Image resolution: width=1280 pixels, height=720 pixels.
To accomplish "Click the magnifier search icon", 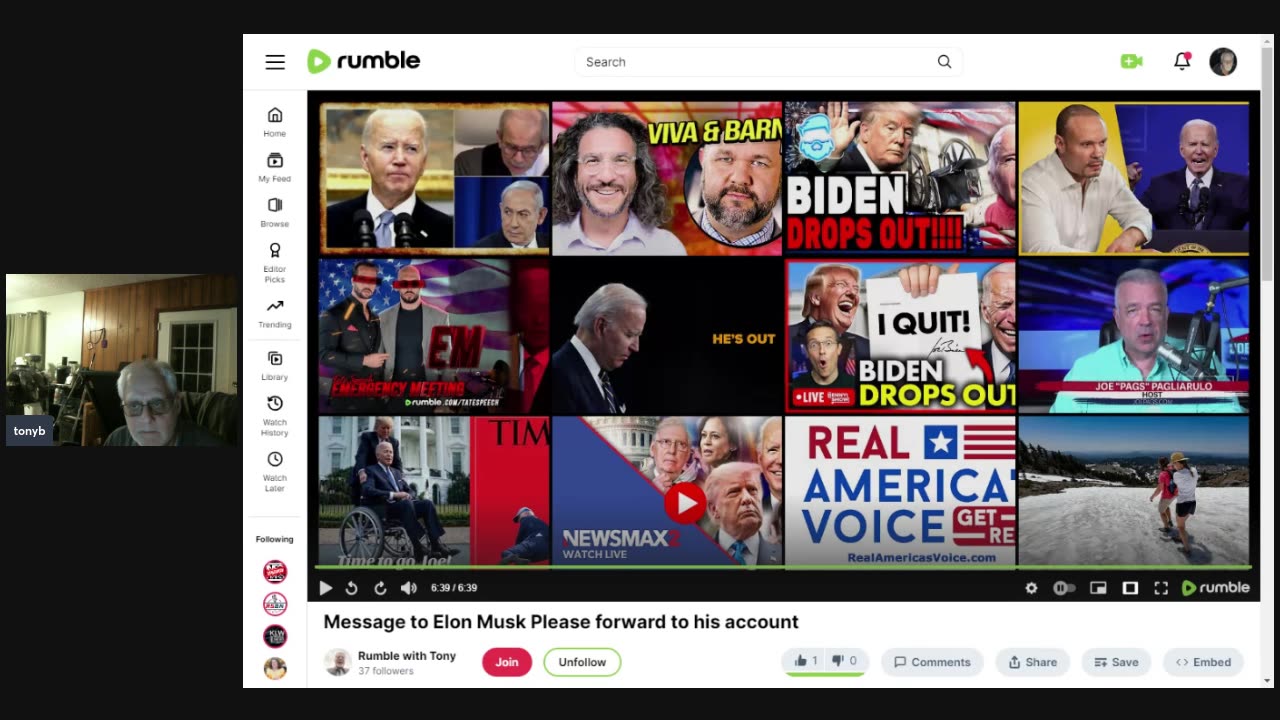I will click(944, 62).
